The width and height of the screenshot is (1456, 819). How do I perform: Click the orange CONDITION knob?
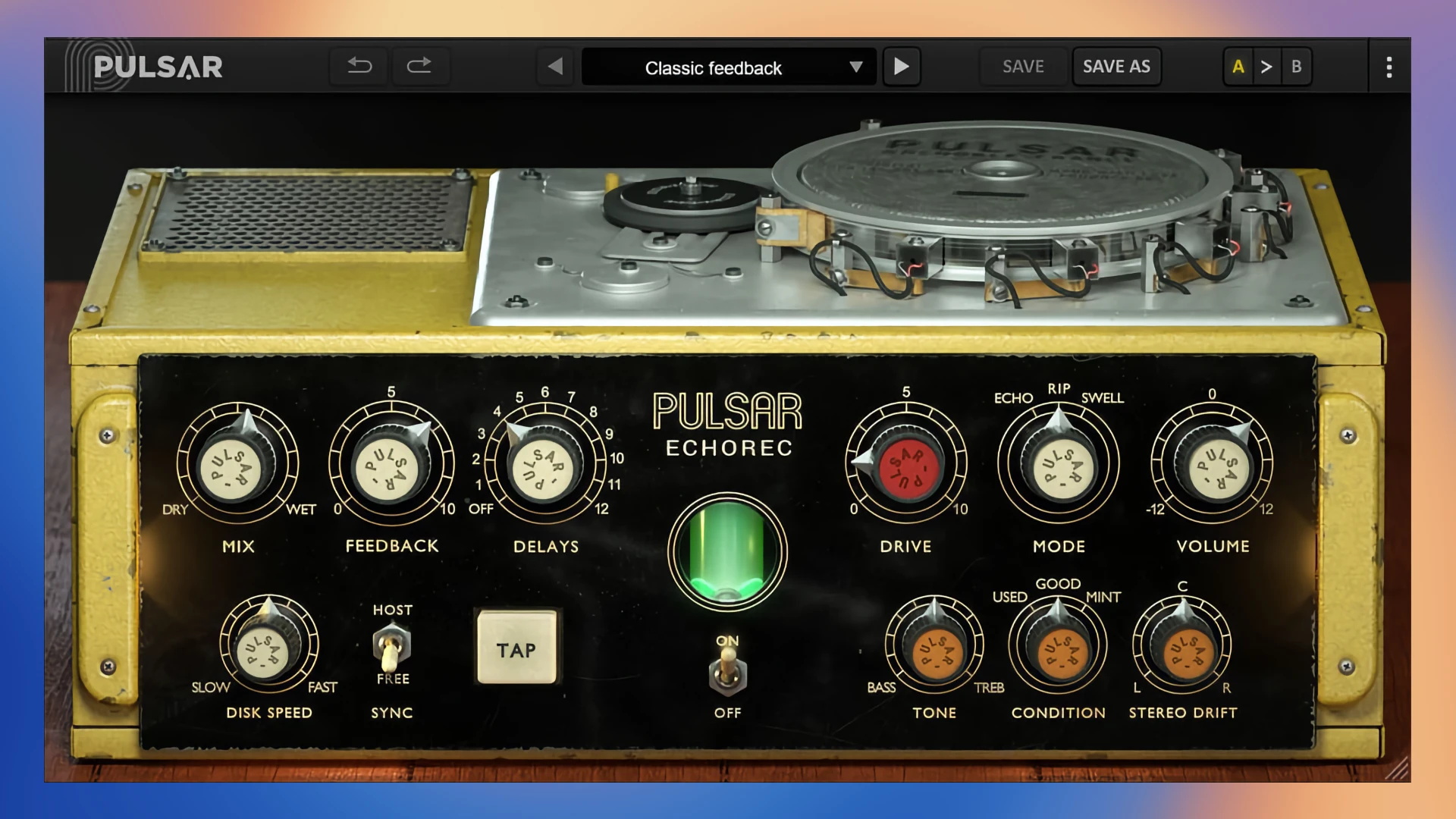tap(1059, 646)
